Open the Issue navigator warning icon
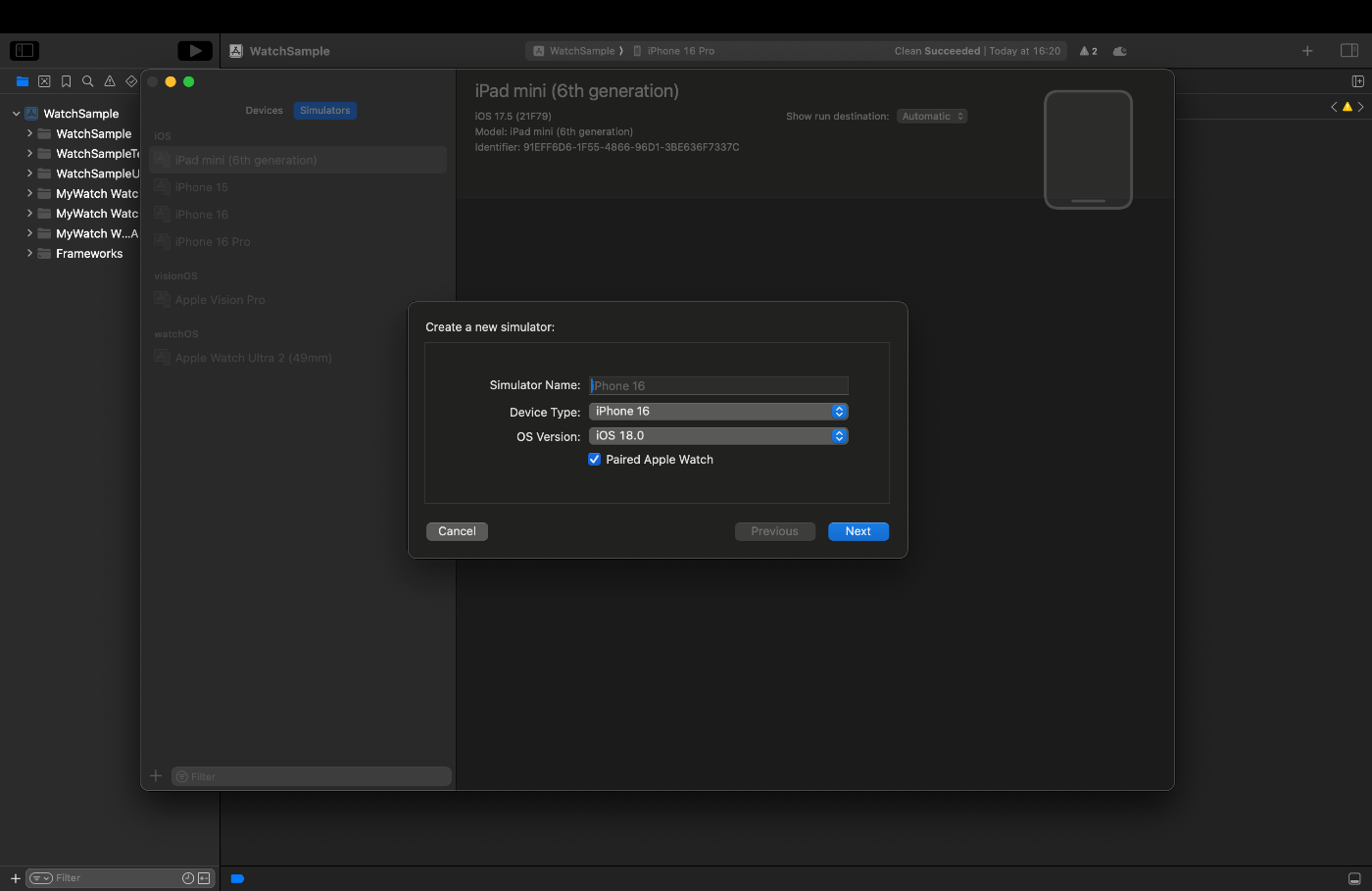 110,81
